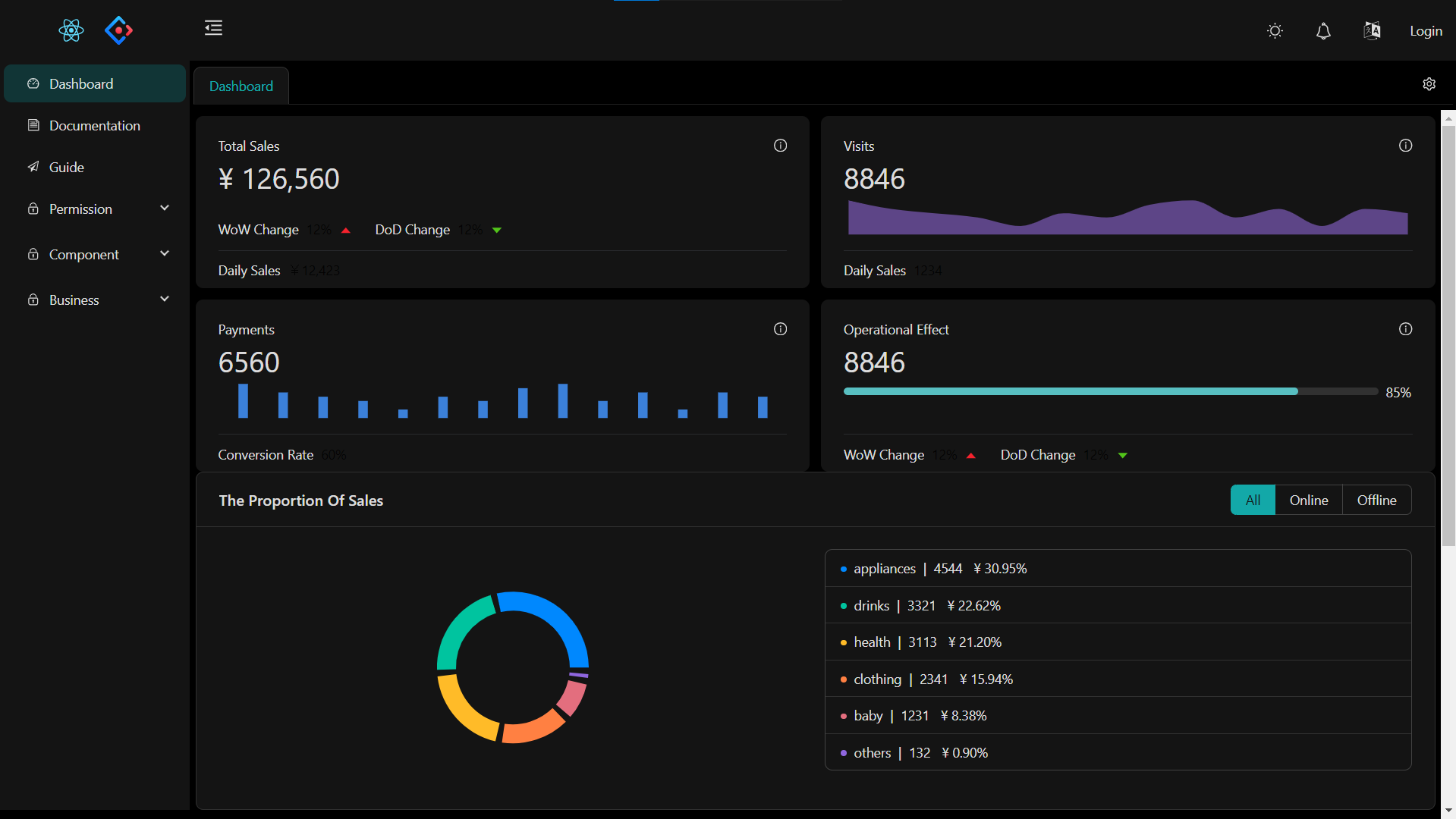Viewport: 1456px width, 819px height.
Task: Open the Documentation link
Action: [x=94, y=125]
